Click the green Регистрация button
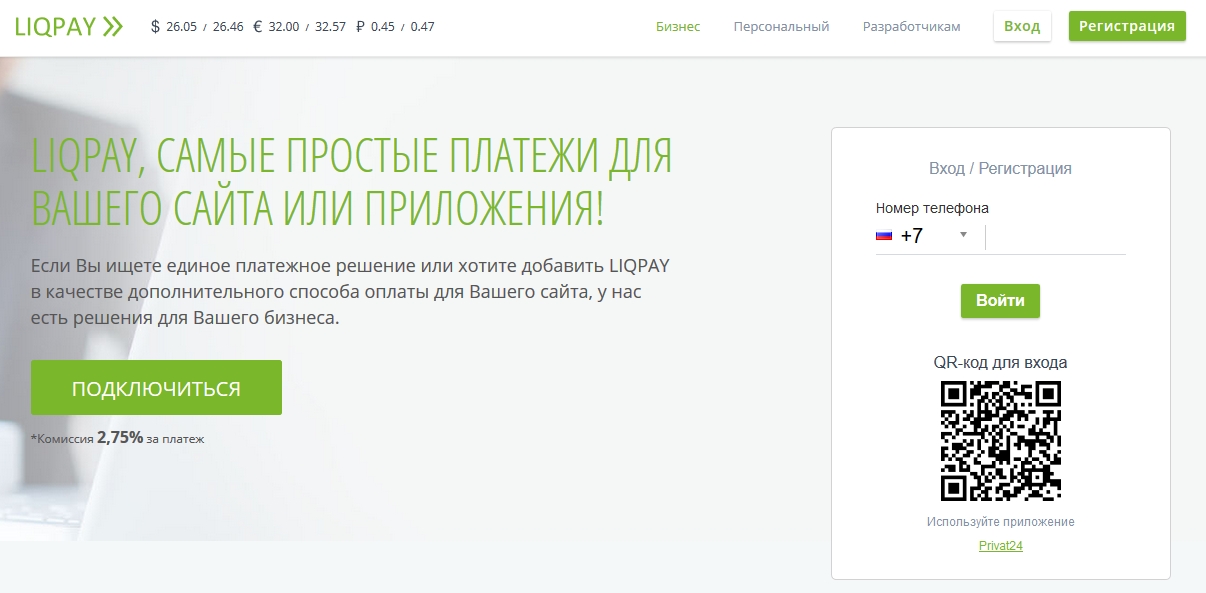 1127,27
